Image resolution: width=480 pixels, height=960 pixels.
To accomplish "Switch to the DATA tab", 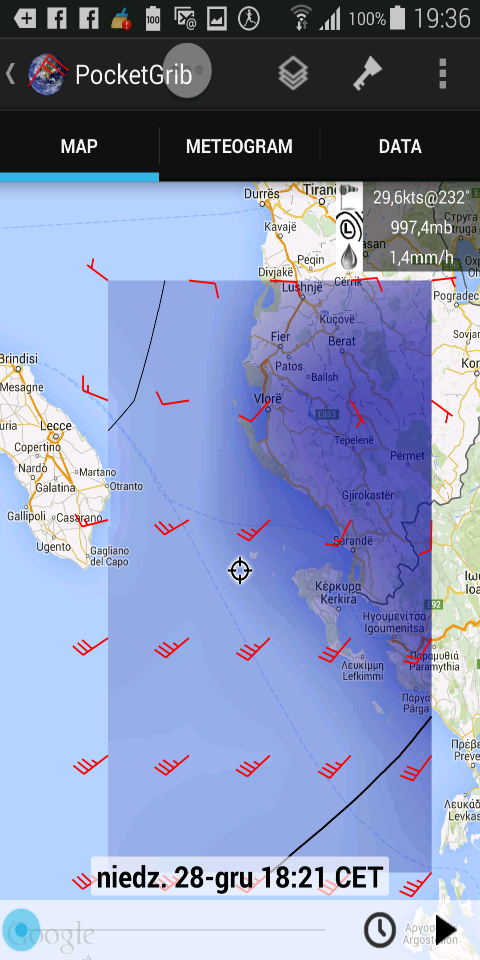I will coord(400,146).
